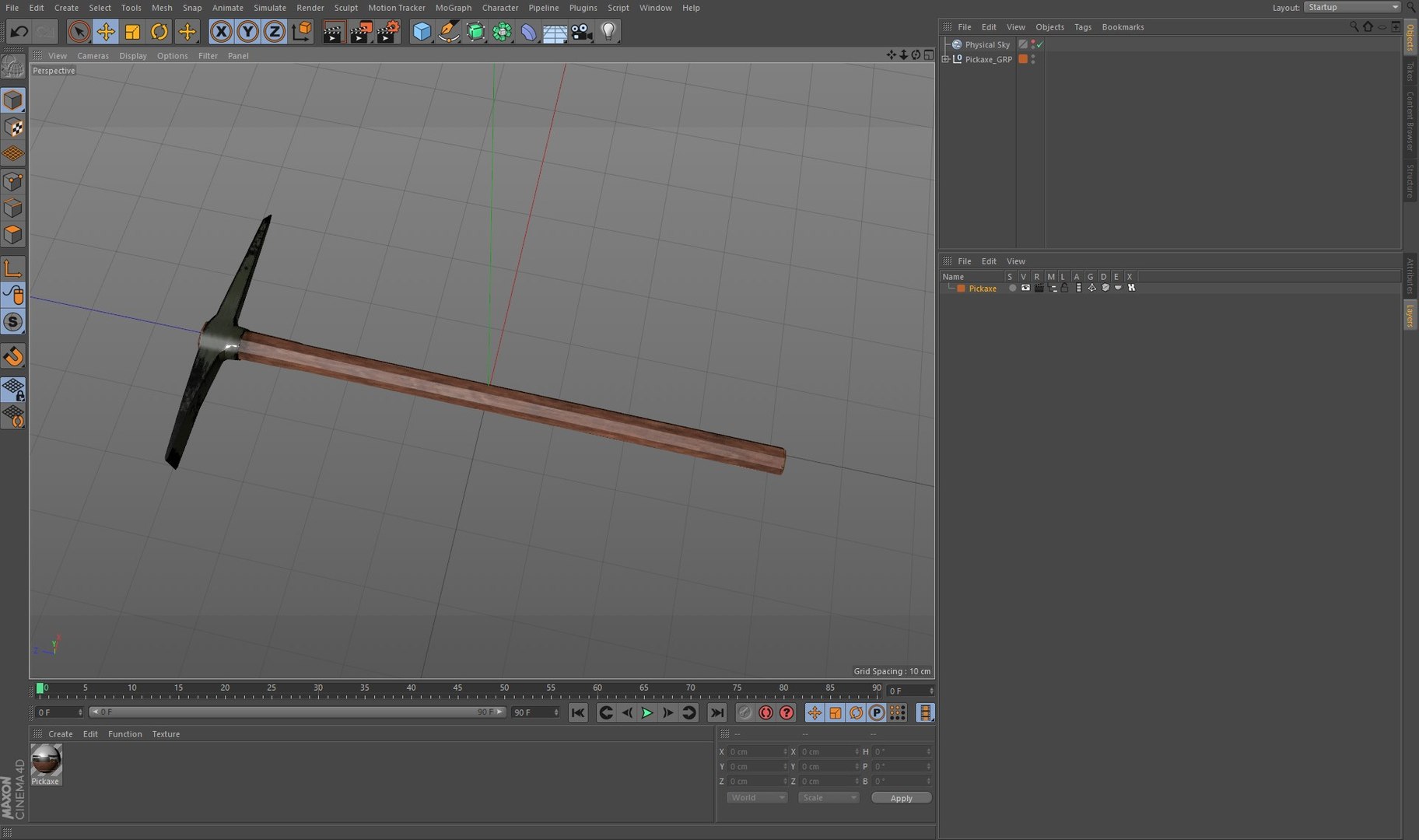Image resolution: width=1419 pixels, height=840 pixels.
Task: Click Render to Picture Viewer icon
Action: [x=360, y=32]
